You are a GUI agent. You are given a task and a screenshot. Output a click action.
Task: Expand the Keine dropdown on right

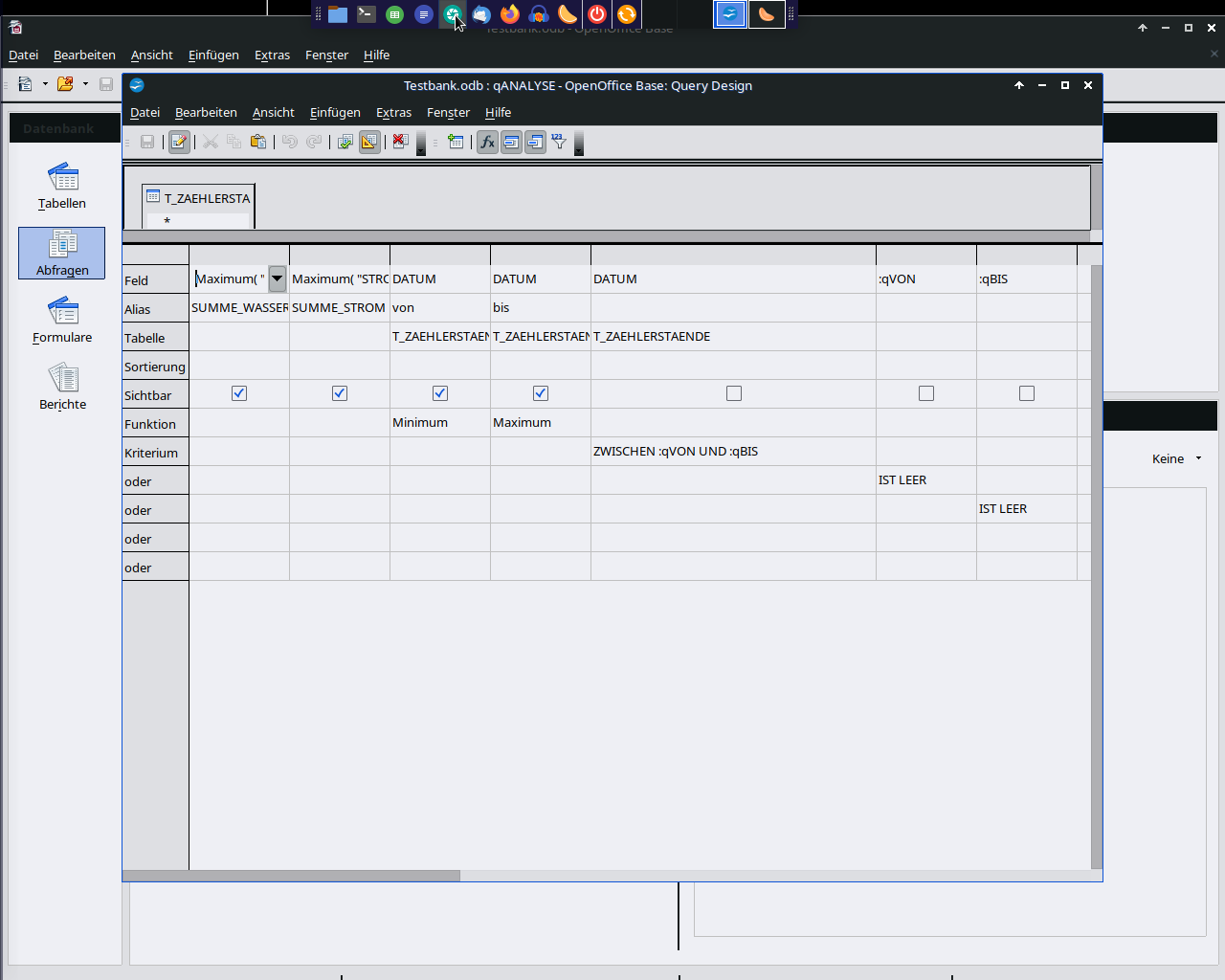click(x=1198, y=458)
